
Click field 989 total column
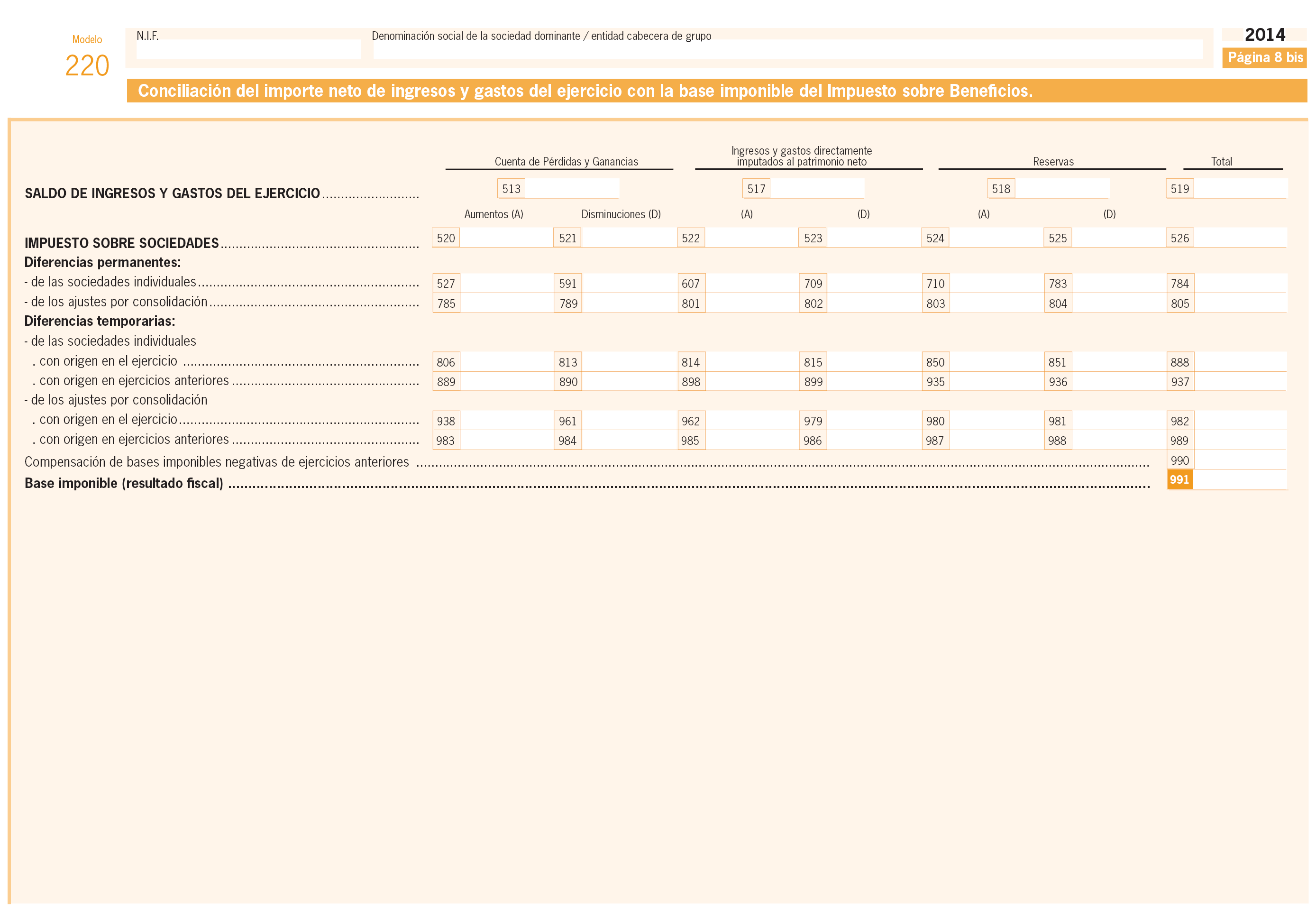(x=1241, y=440)
